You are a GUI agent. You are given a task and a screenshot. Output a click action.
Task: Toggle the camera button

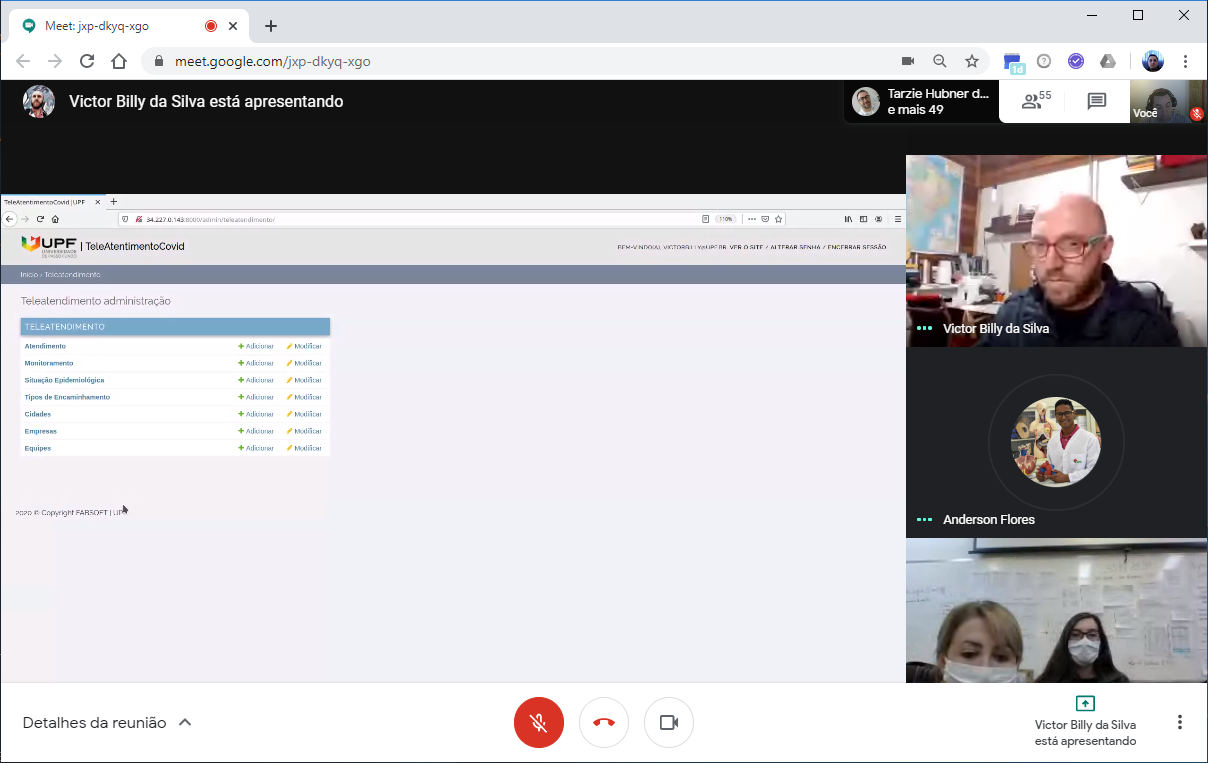[669, 723]
